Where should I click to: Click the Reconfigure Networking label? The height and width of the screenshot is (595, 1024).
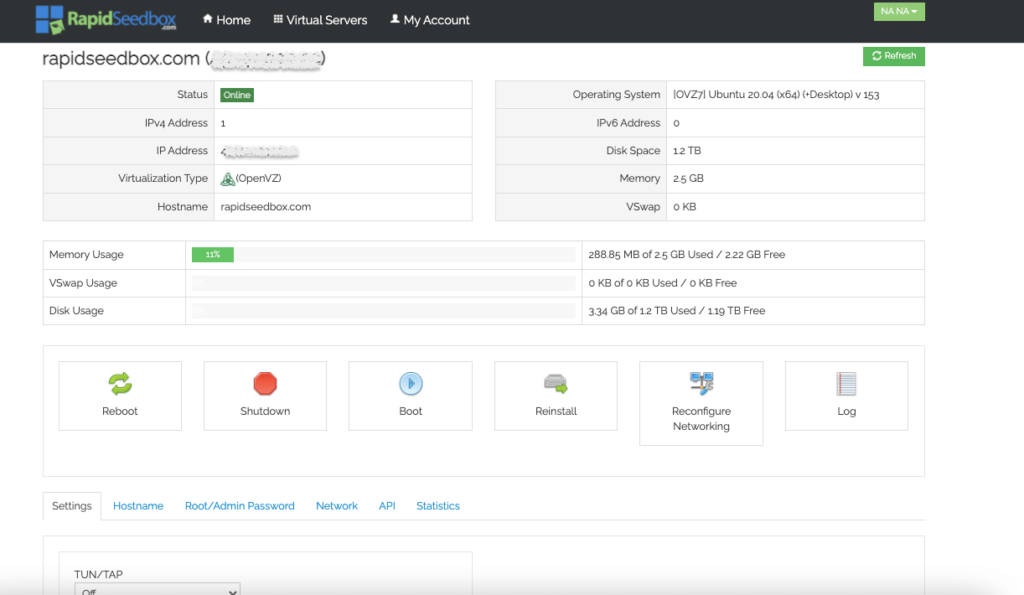coord(701,419)
